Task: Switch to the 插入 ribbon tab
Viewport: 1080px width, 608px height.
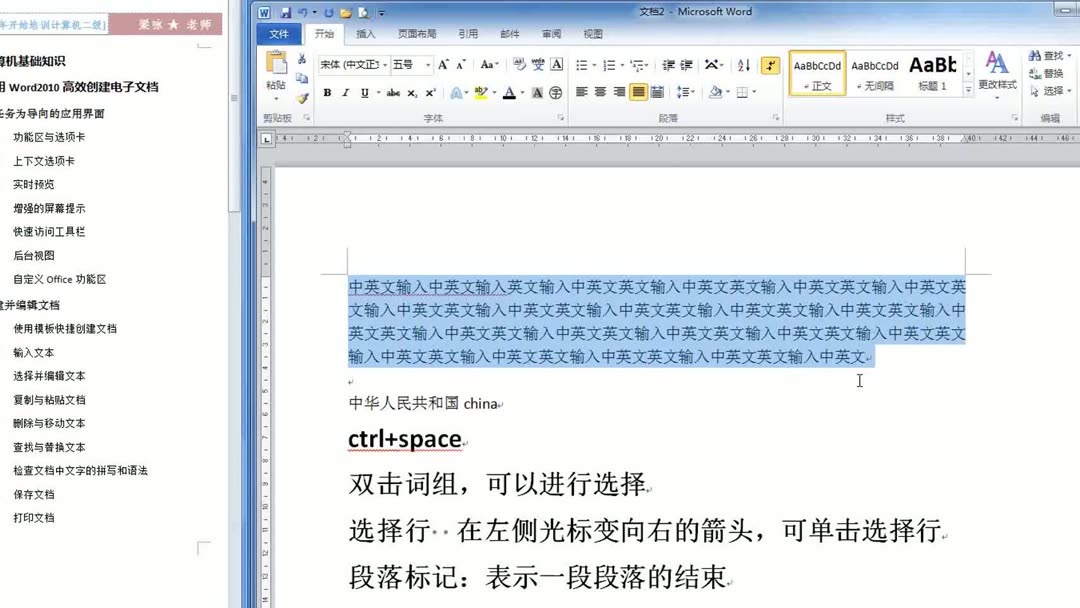Action: click(x=366, y=33)
